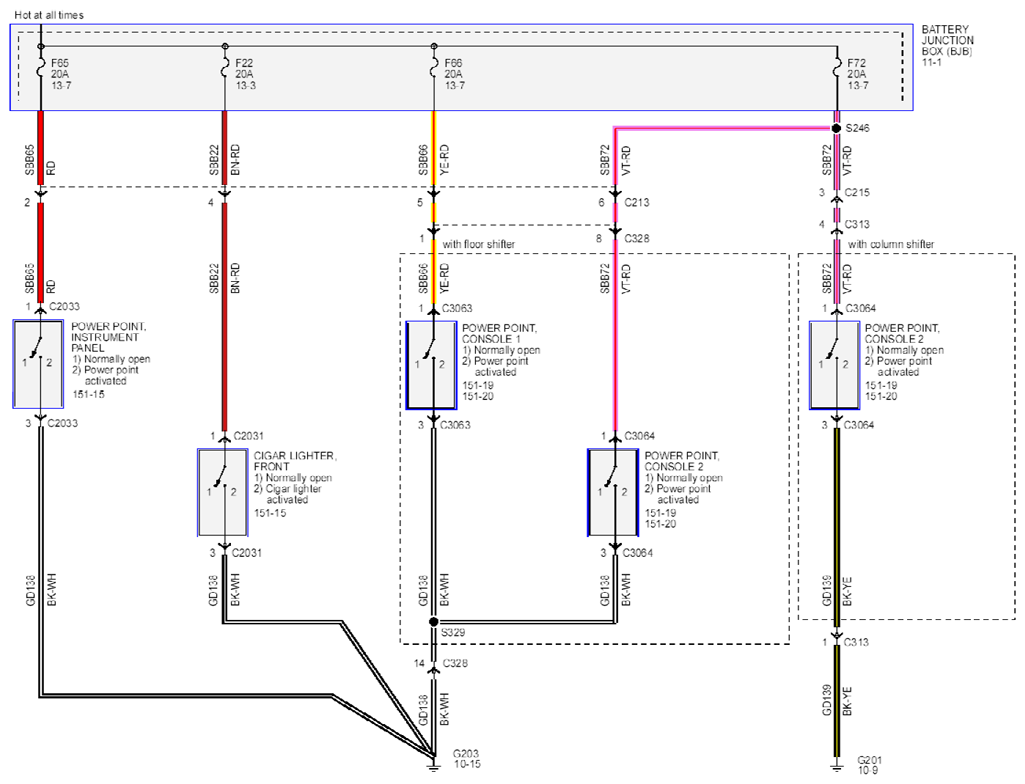Select the "with floor shifter" note
The height and width of the screenshot is (784, 1025).
pyautogui.click(x=479, y=244)
